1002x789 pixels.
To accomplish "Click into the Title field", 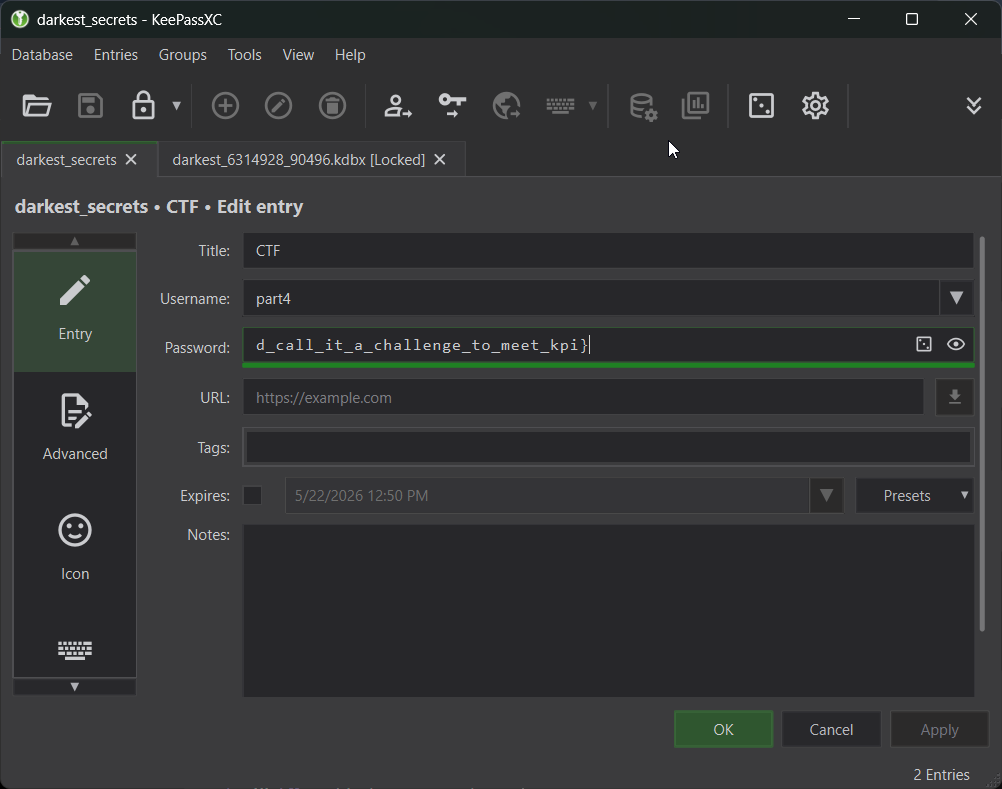I will pyautogui.click(x=608, y=250).
